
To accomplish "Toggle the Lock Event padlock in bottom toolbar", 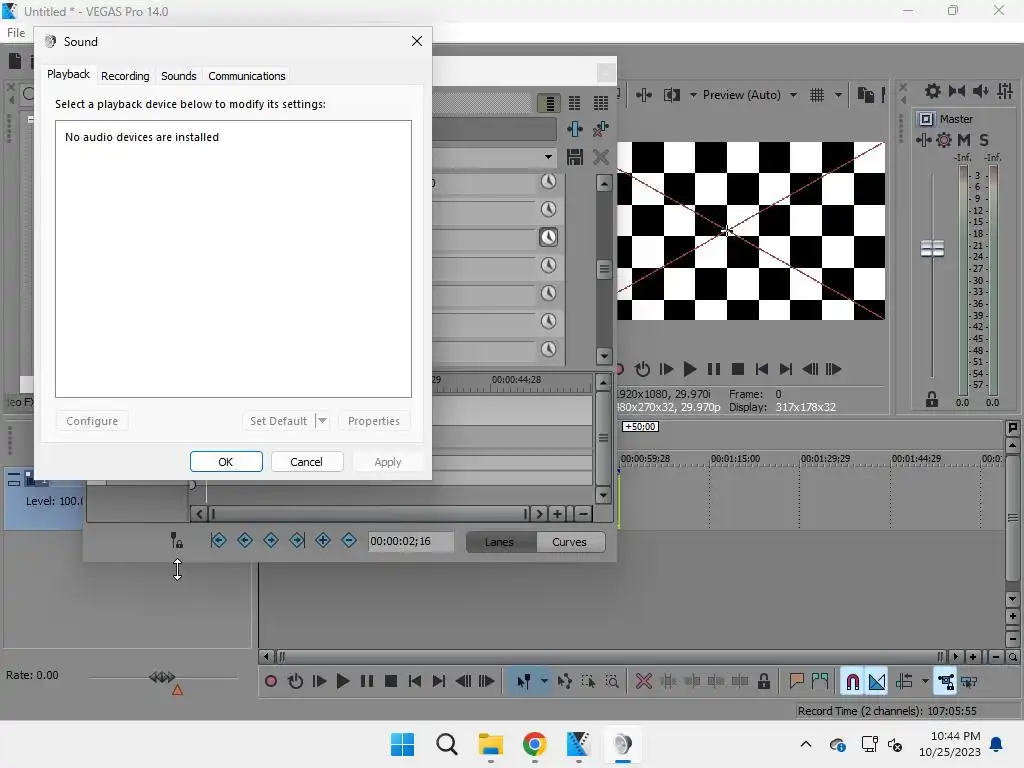I will pyautogui.click(x=763, y=682).
